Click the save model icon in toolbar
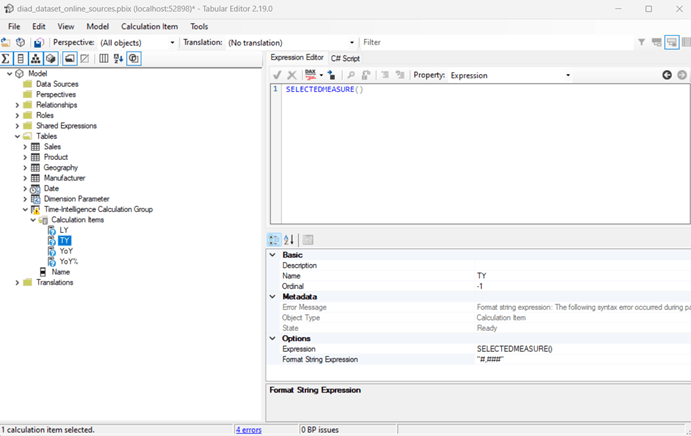The image size is (691, 436). [38, 43]
